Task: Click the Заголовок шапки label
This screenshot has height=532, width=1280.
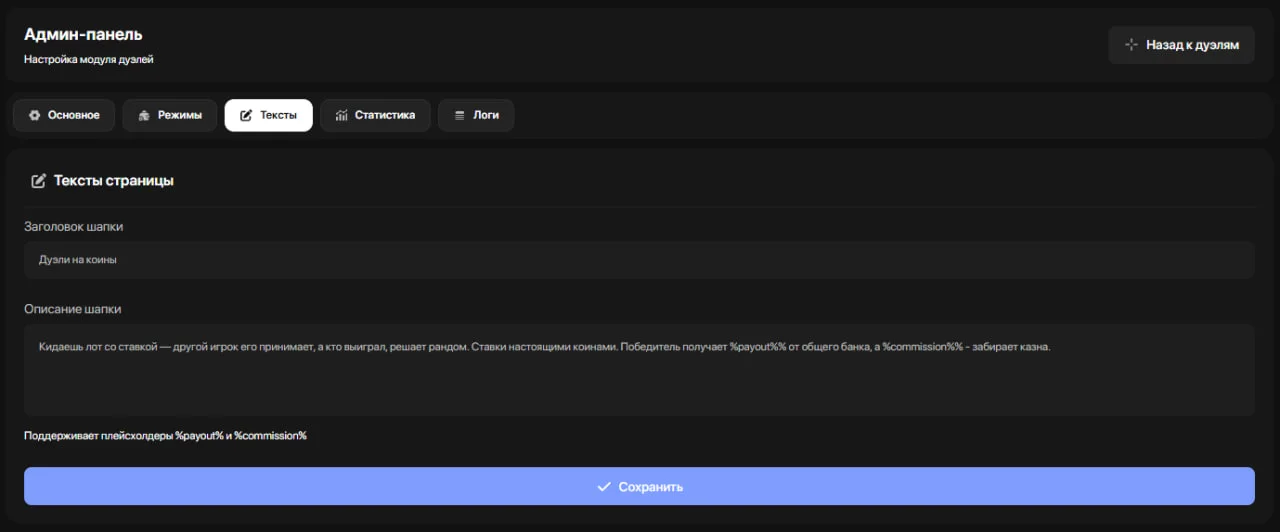Action: point(74,227)
